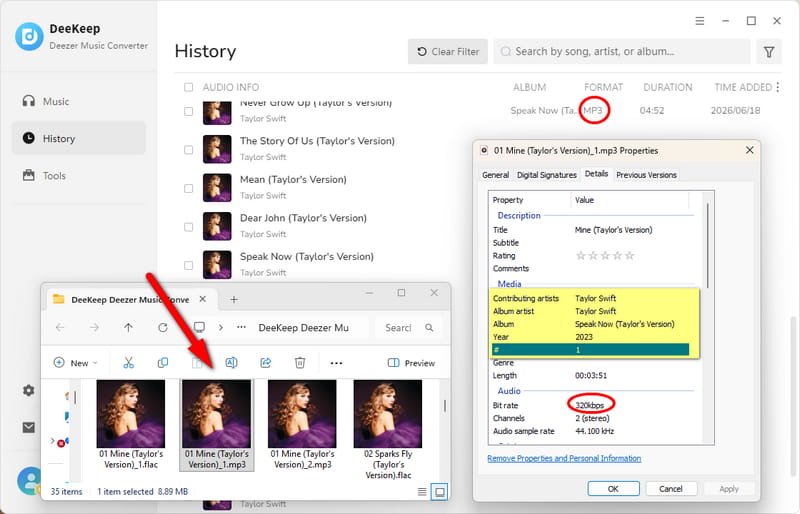This screenshot has width=800, height=514.
Task: Click the Mean (Taylor's Version) title
Action: click(x=293, y=180)
